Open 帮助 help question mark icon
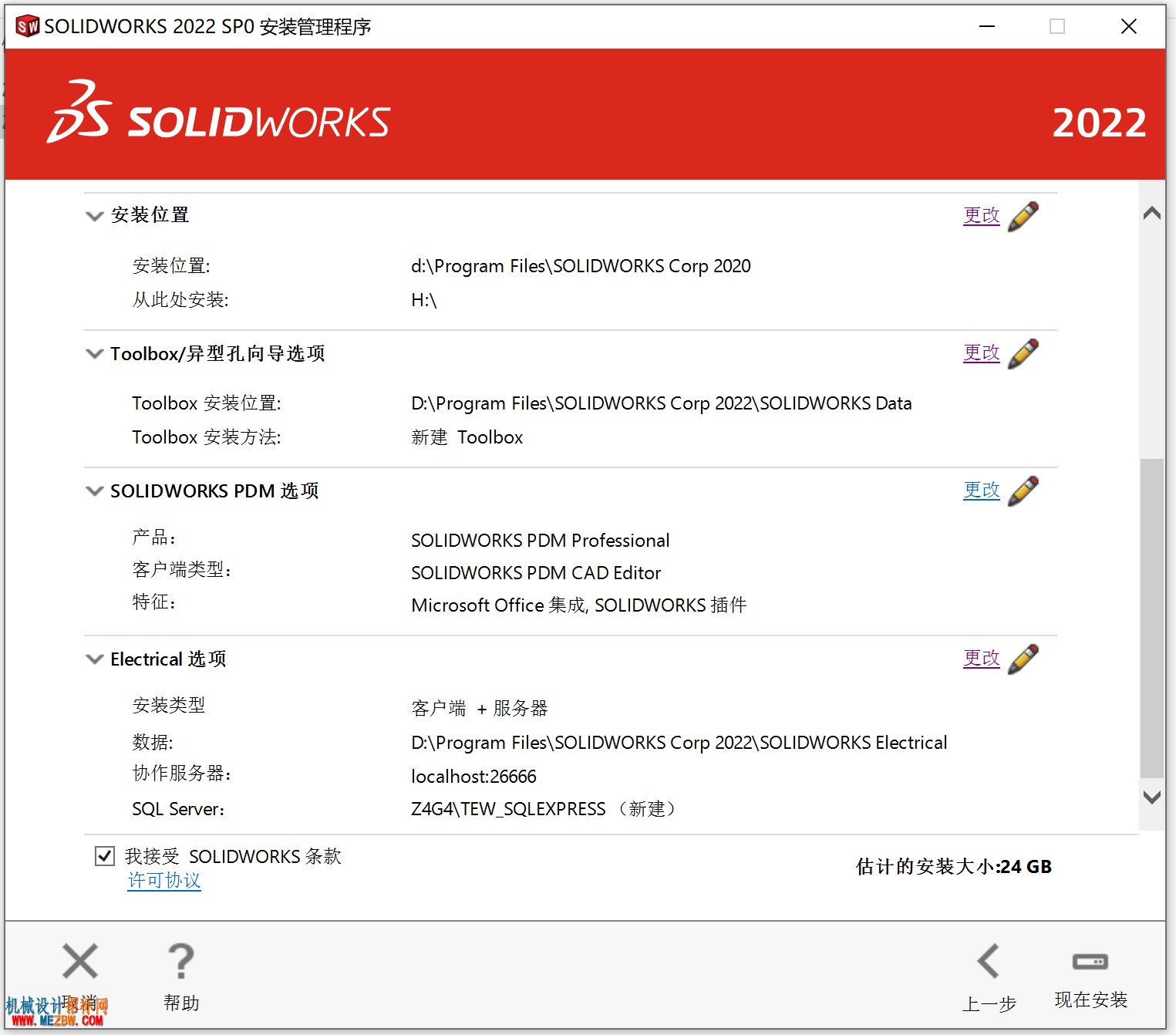Image resolution: width=1176 pixels, height=1035 pixels. coord(181,961)
